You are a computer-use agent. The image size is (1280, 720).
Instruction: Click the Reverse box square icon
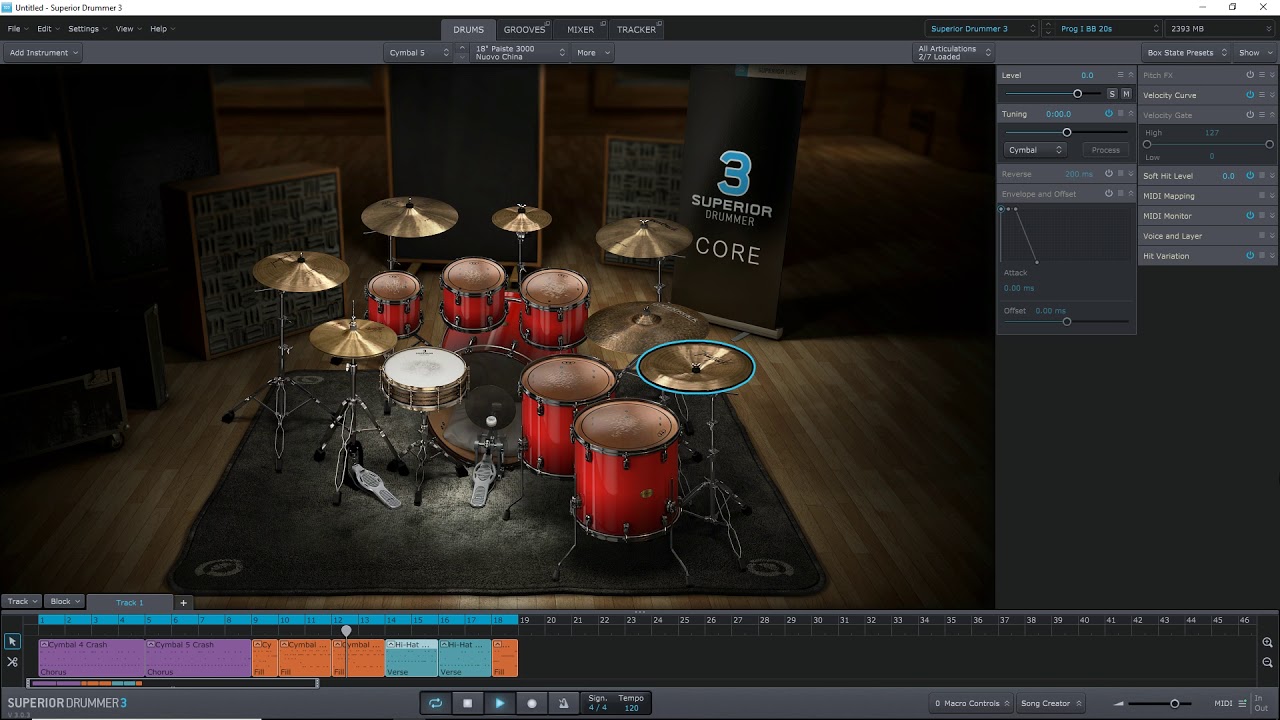(x=1120, y=174)
